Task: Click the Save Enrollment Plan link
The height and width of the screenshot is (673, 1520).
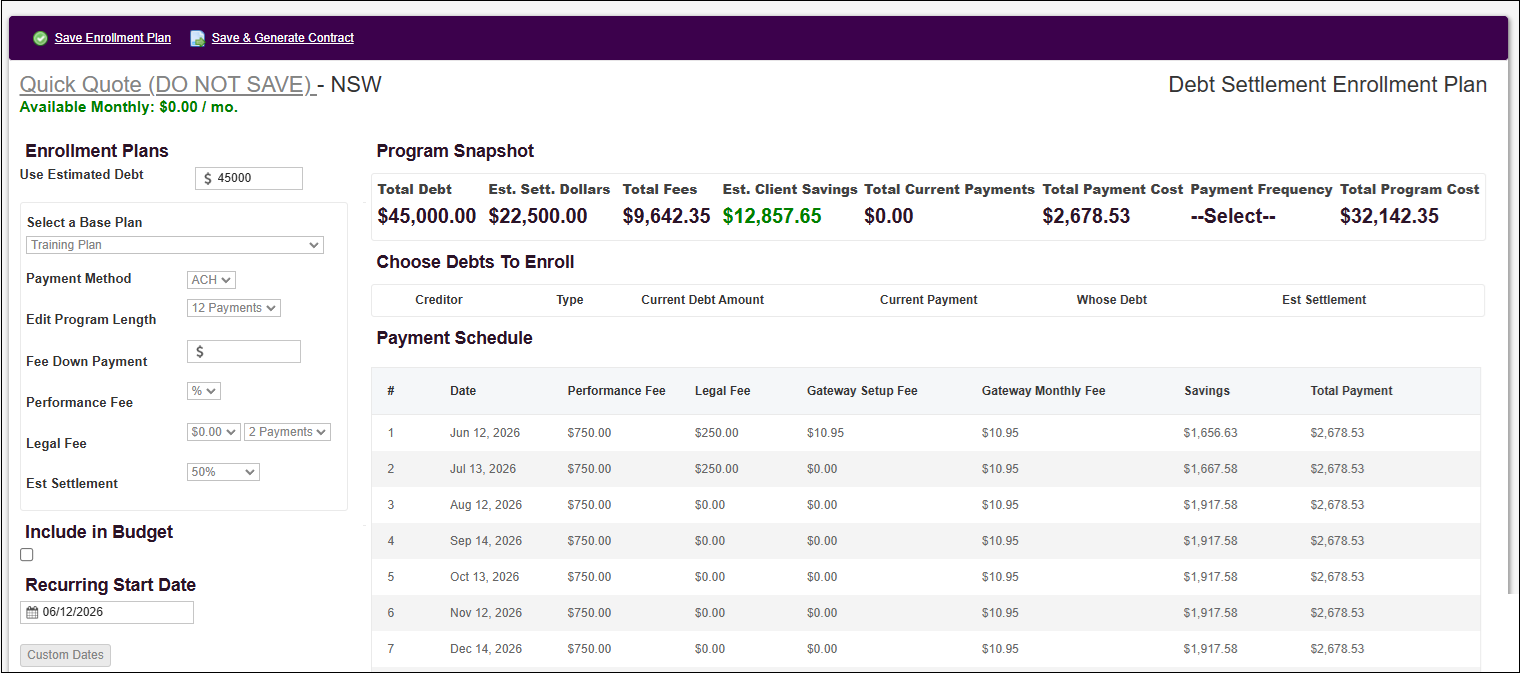Action: 113,38
